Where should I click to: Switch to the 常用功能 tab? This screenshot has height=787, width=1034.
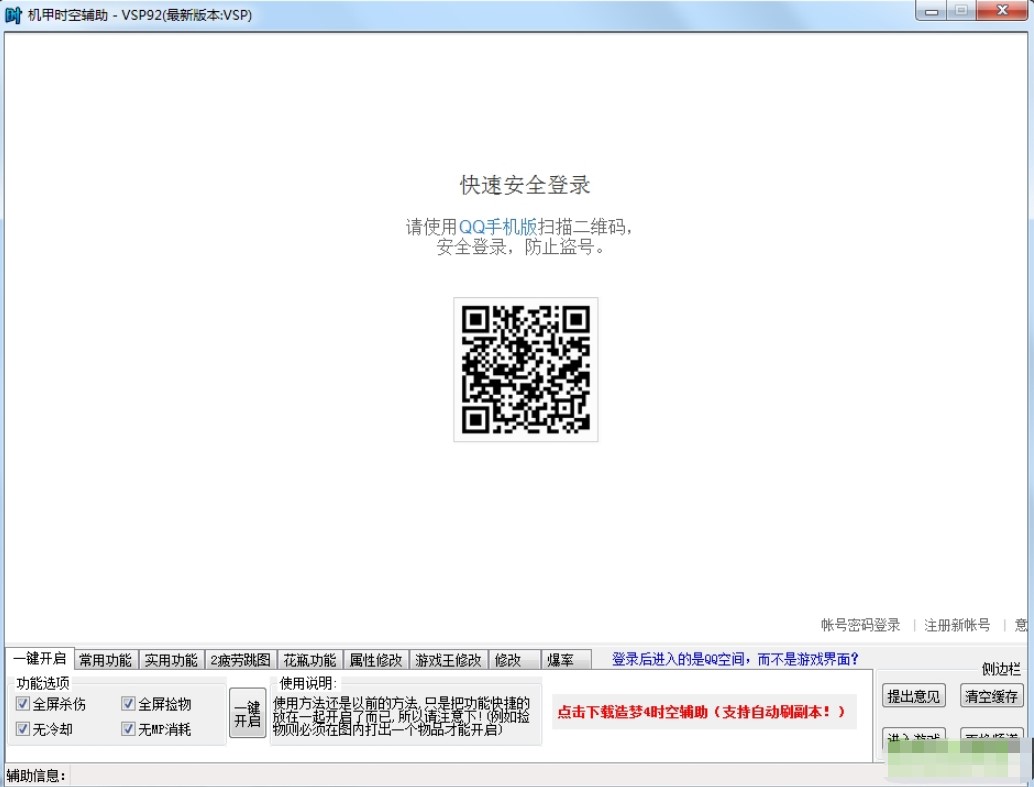pyautogui.click(x=106, y=660)
